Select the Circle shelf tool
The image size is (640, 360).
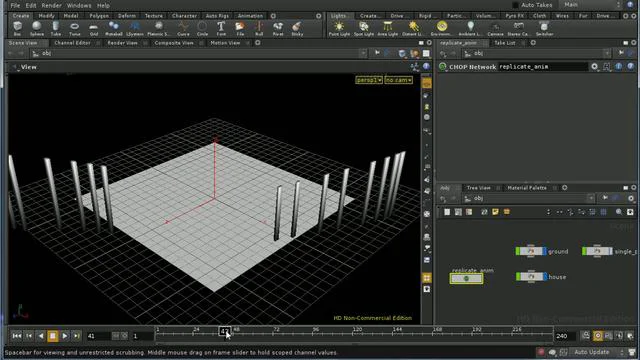(202, 29)
